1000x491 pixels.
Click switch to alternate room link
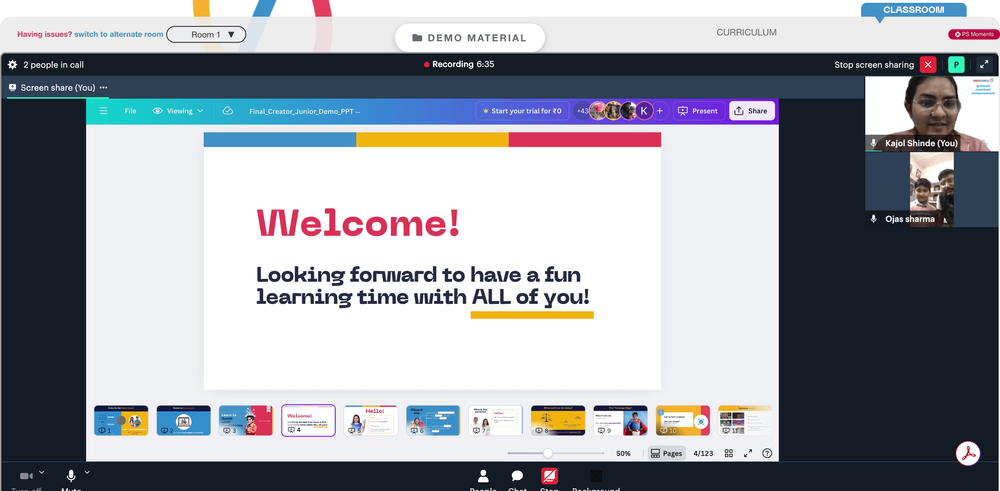[119, 34]
